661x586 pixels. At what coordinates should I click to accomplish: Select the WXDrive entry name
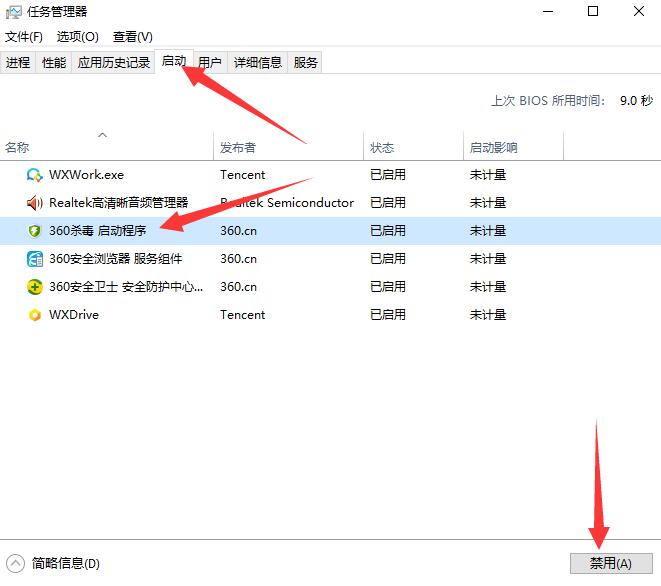[74, 315]
